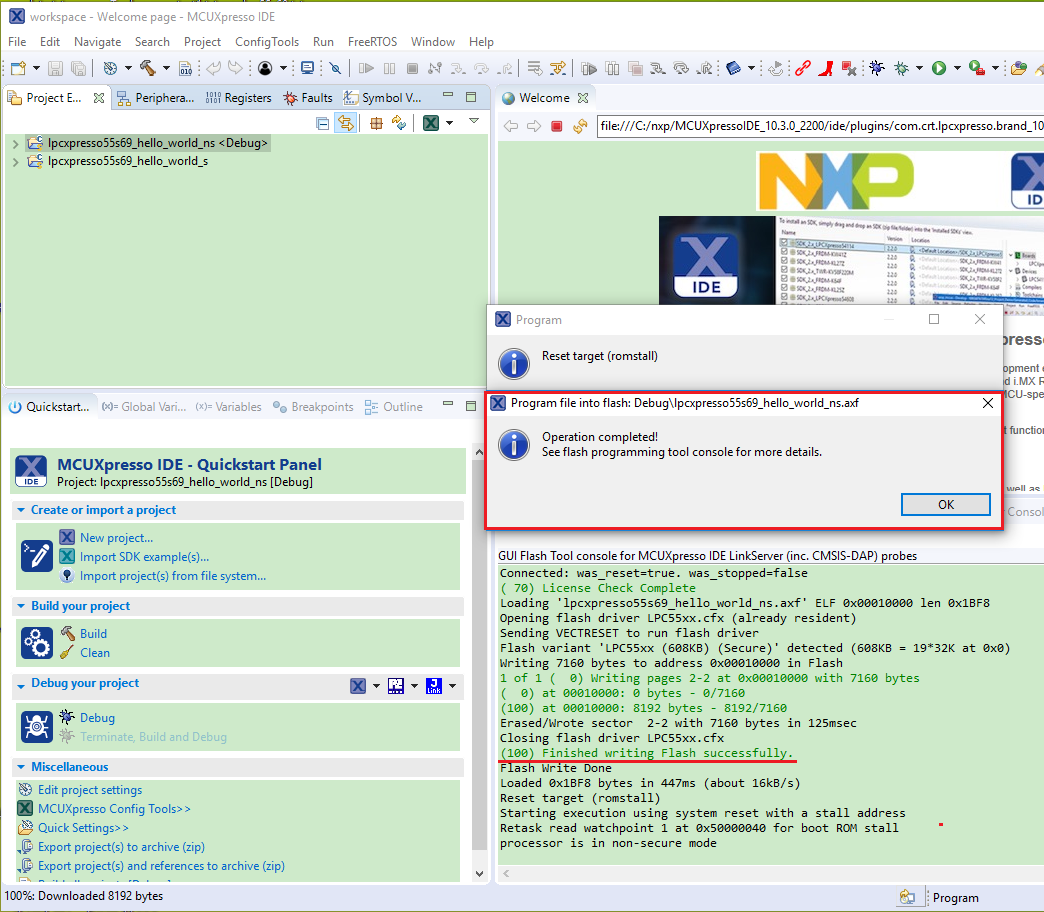Viewport: 1044px width, 912px height.
Task: Click the Save icon in the toolbar
Action: pyautogui.click(x=54, y=68)
